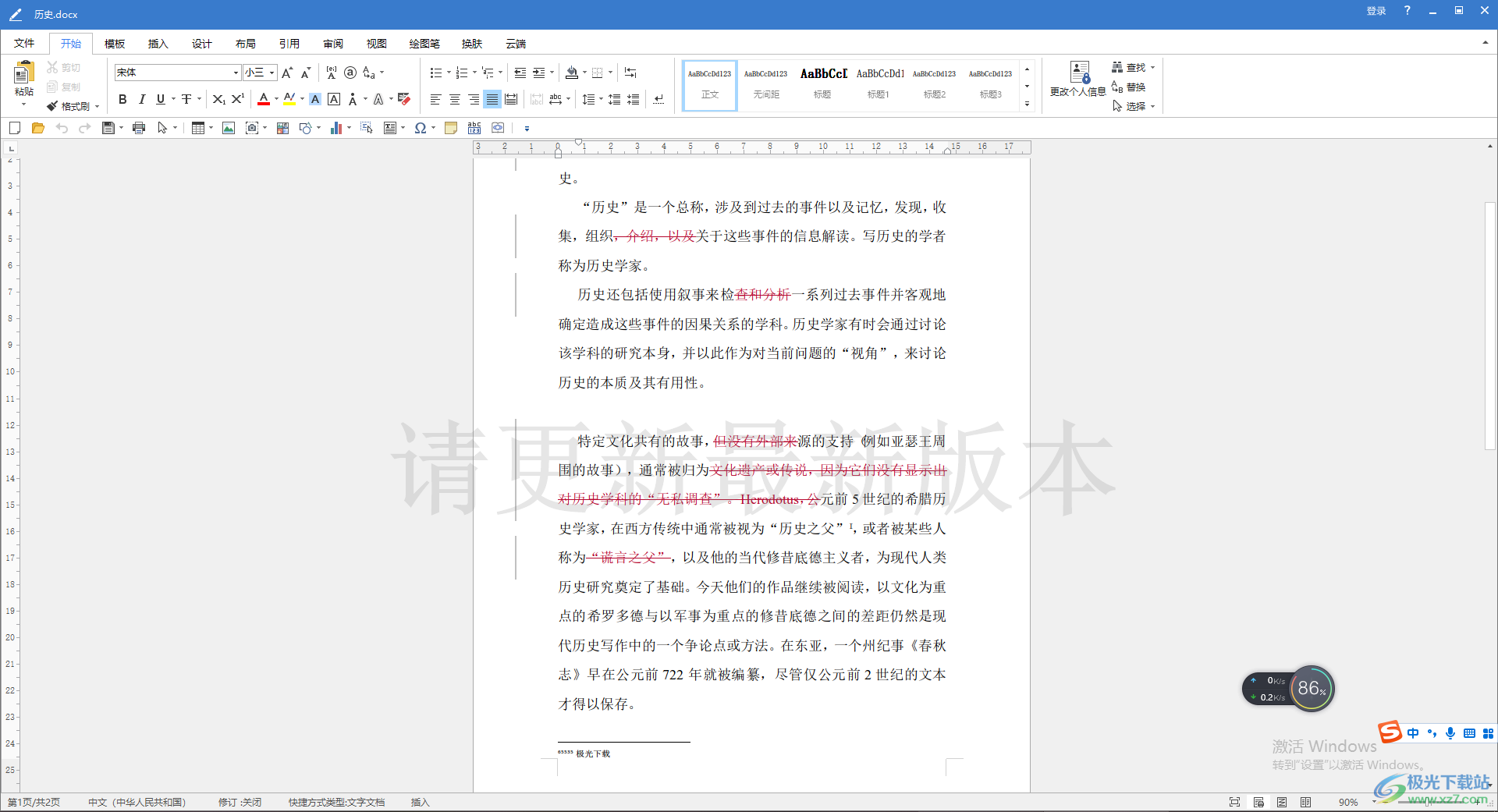The width and height of the screenshot is (1498, 812).
Task: Switch to the Design tab
Action: click(x=202, y=44)
